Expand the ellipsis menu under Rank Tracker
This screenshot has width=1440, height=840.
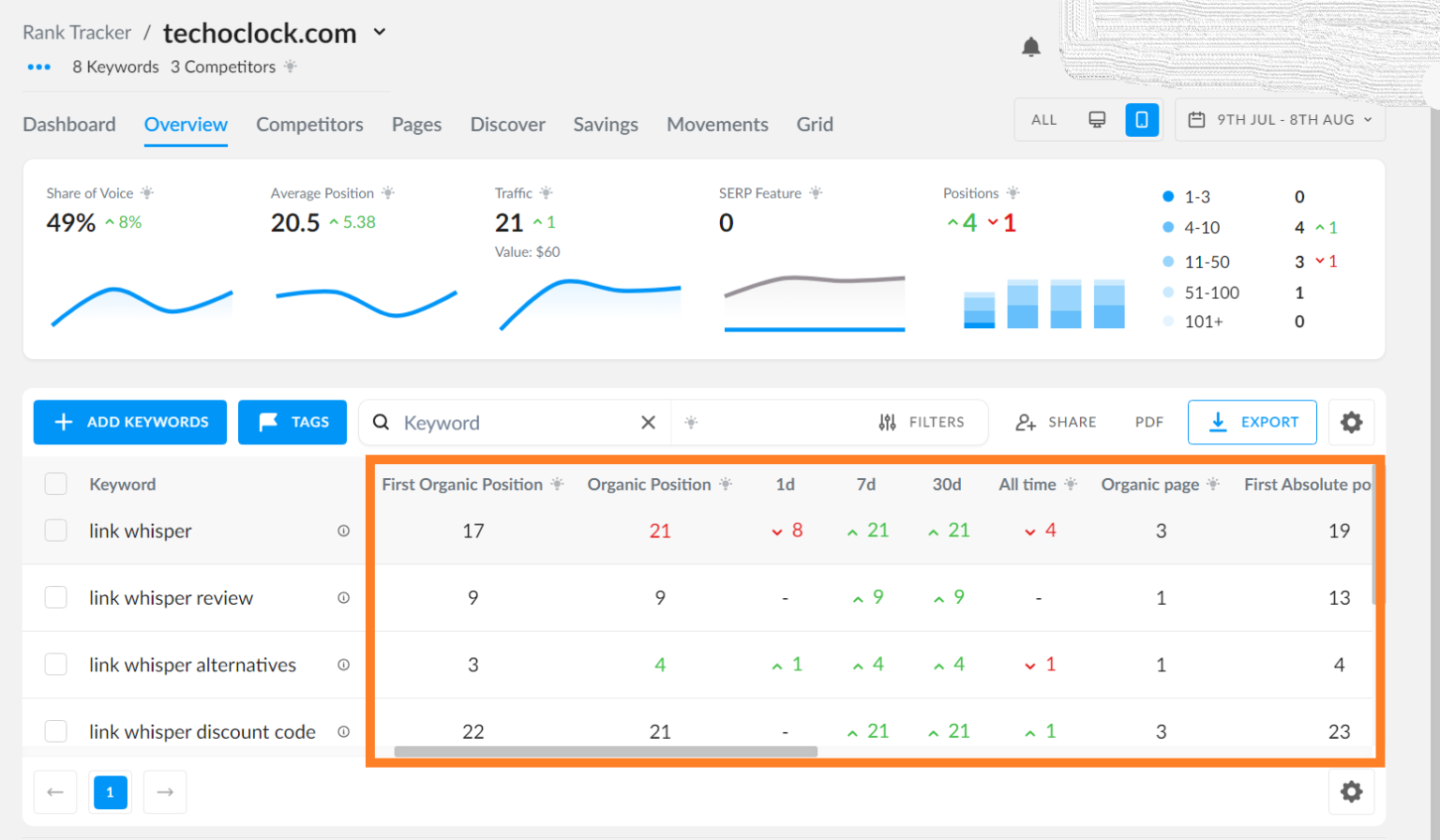(38, 67)
